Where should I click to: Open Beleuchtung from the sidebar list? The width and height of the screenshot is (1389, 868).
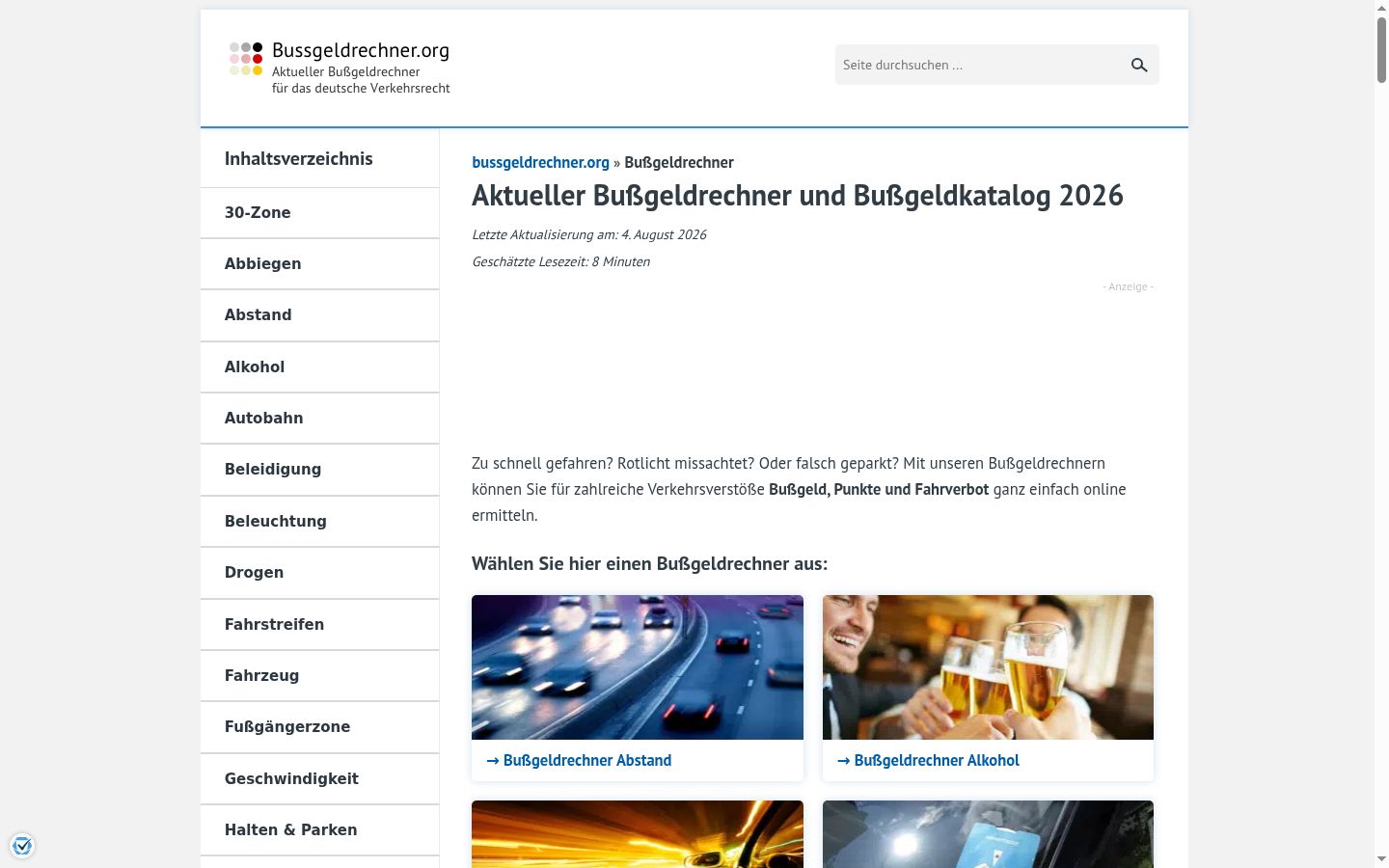tap(319, 522)
